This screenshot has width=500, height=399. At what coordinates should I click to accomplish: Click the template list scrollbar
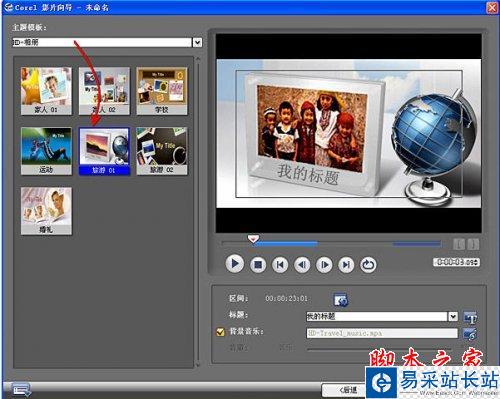(197, 212)
